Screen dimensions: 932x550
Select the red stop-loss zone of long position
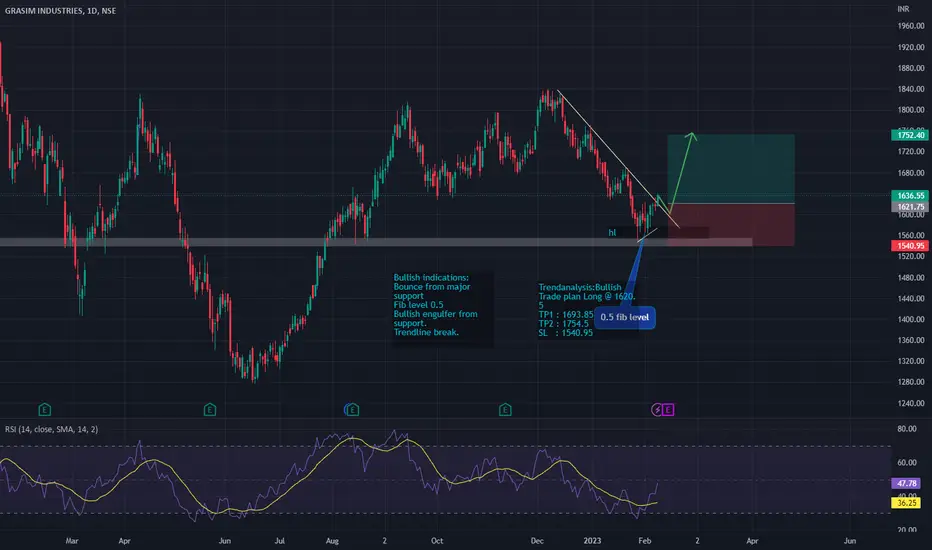tap(731, 225)
